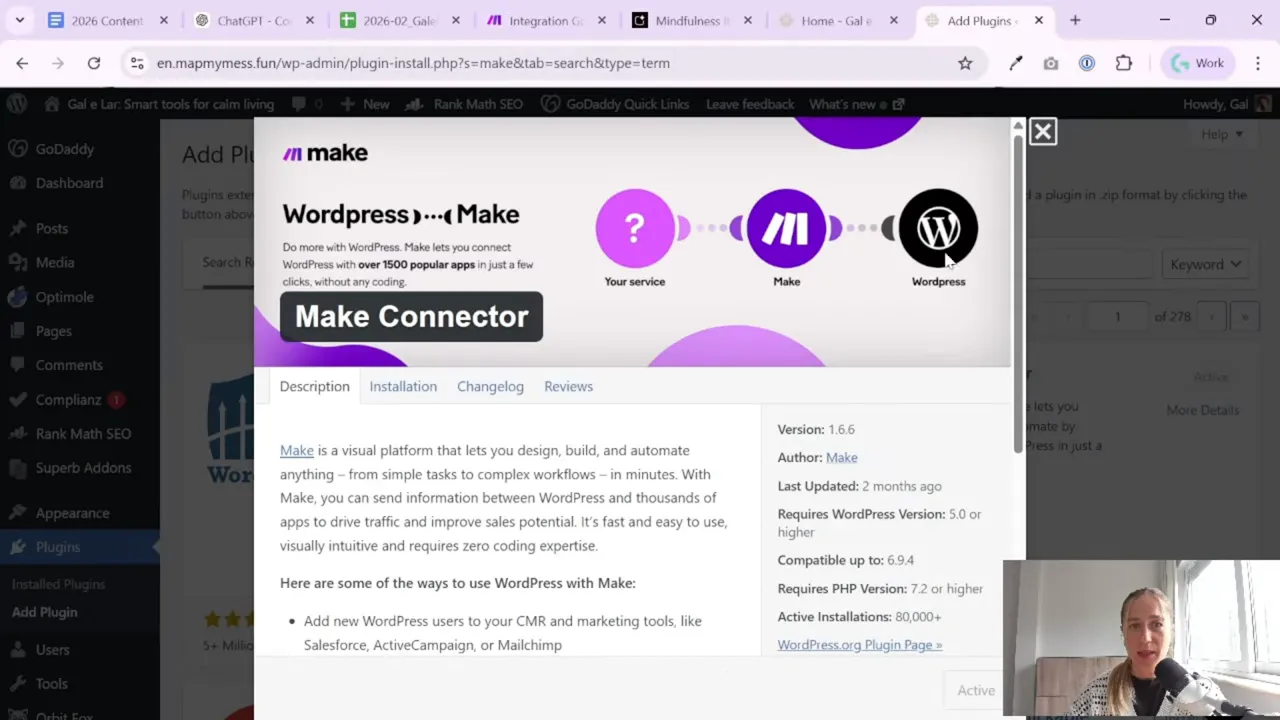
Task: Visit WordPress.org Plugin Page link
Action: pyautogui.click(x=860, y=644)
